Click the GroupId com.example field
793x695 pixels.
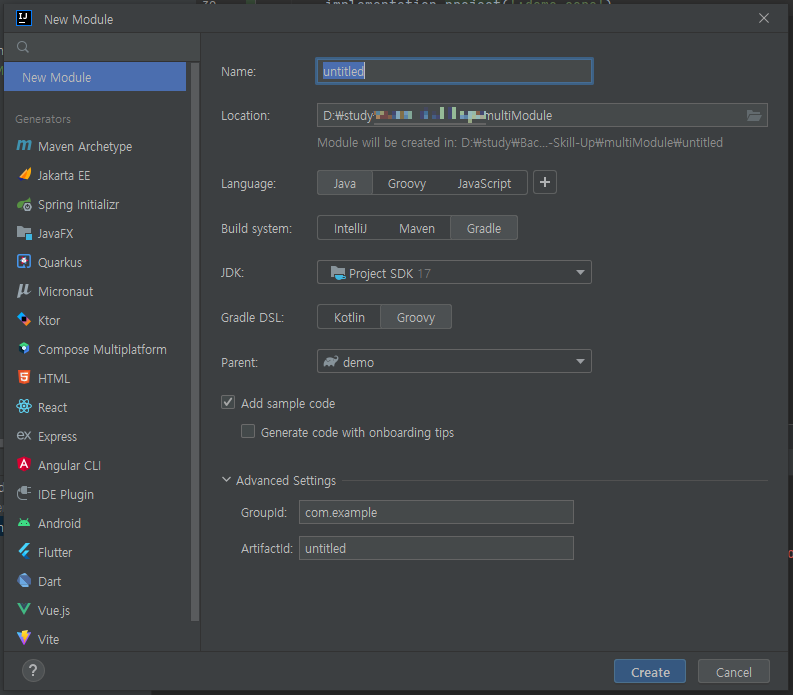tap(436, 512)
